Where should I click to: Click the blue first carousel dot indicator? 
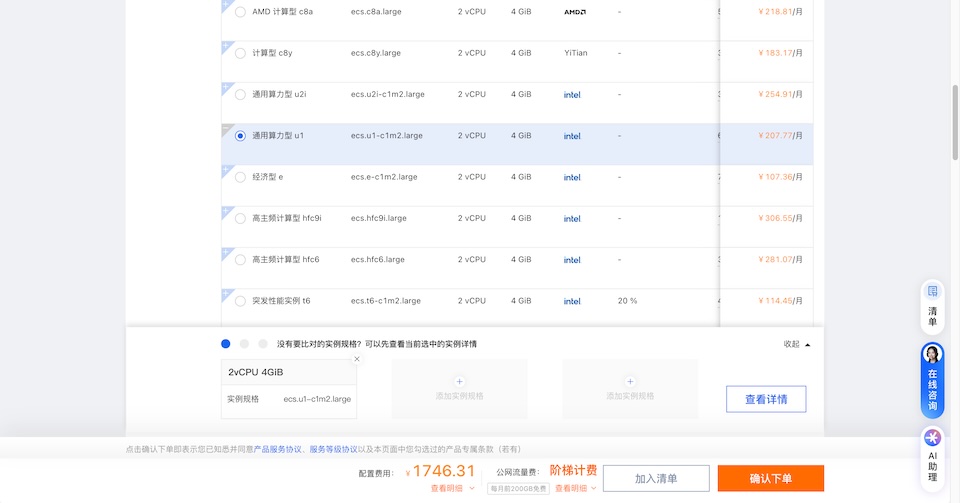(226, 344)
